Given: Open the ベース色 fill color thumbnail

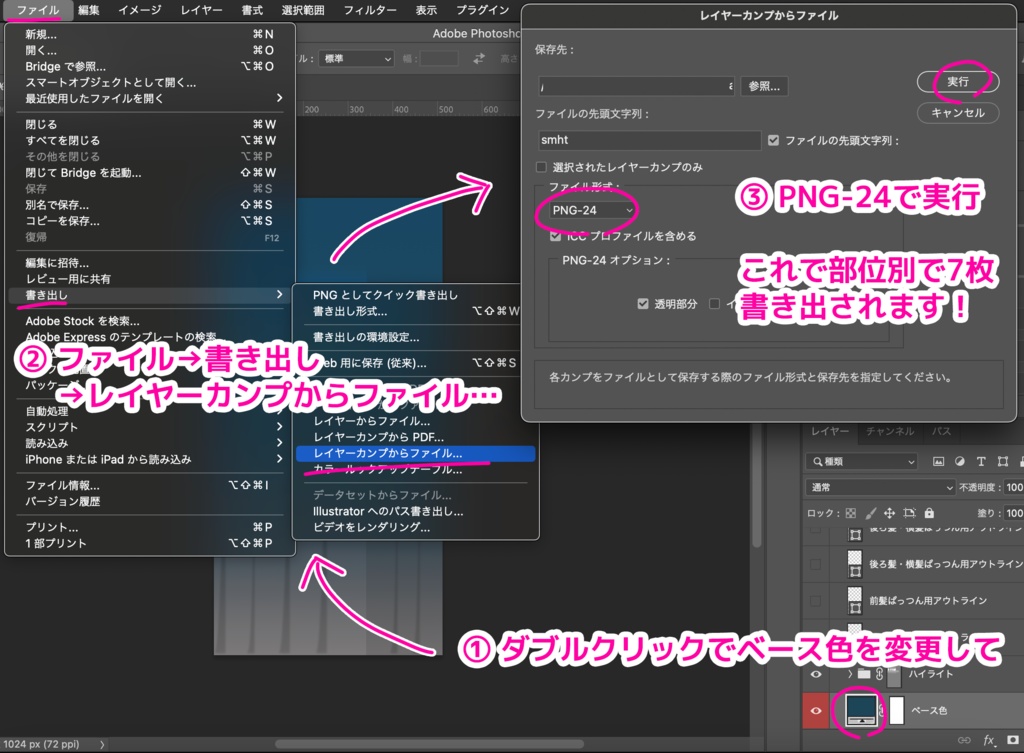Looking at the screenshot, I should point(861,710).
